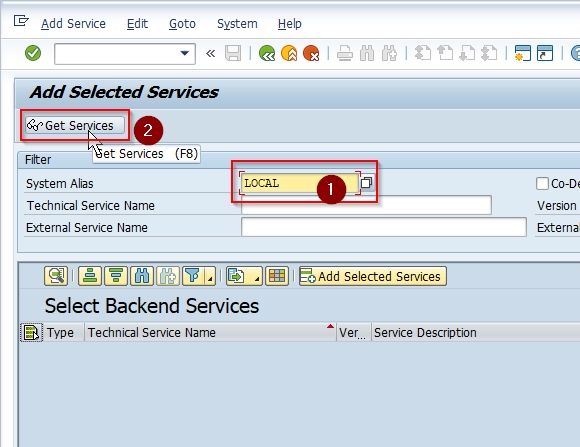Open value help next to System Alias
Screen dimensions: 580x447
pyautogui.click(x=367, y=183)
